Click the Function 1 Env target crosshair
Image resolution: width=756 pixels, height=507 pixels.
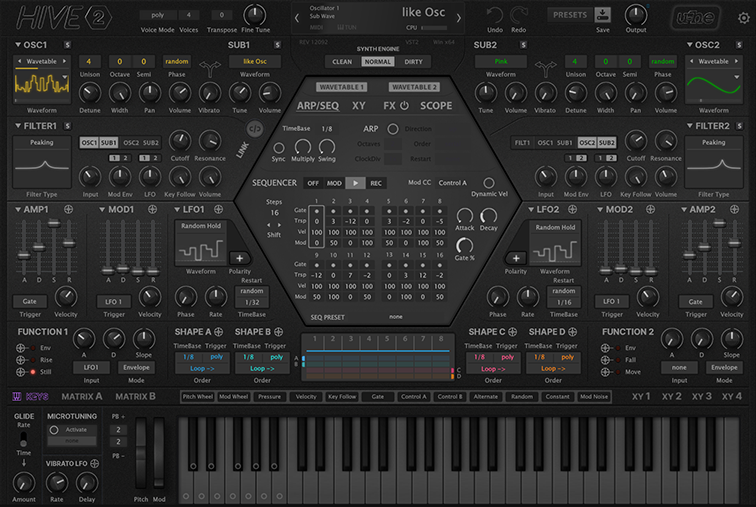[x=21, y=347]
